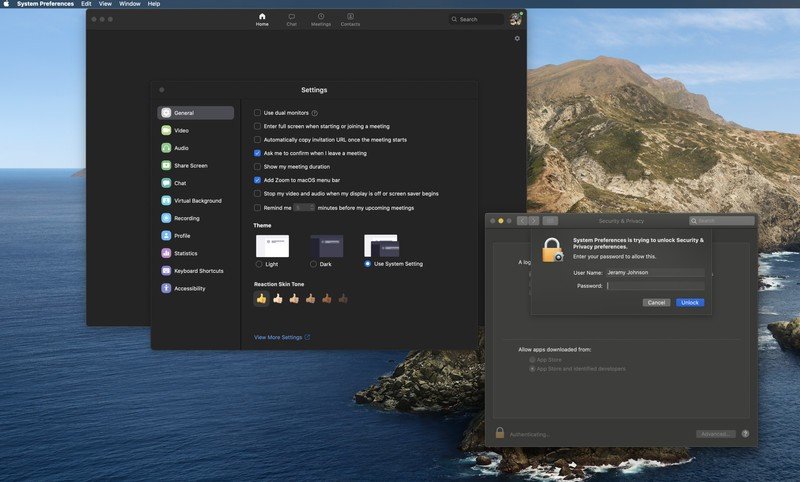The image size is (800, 482).
Task: Open Keyboard Shortcuts settings
Action: (x=198, y=271)
